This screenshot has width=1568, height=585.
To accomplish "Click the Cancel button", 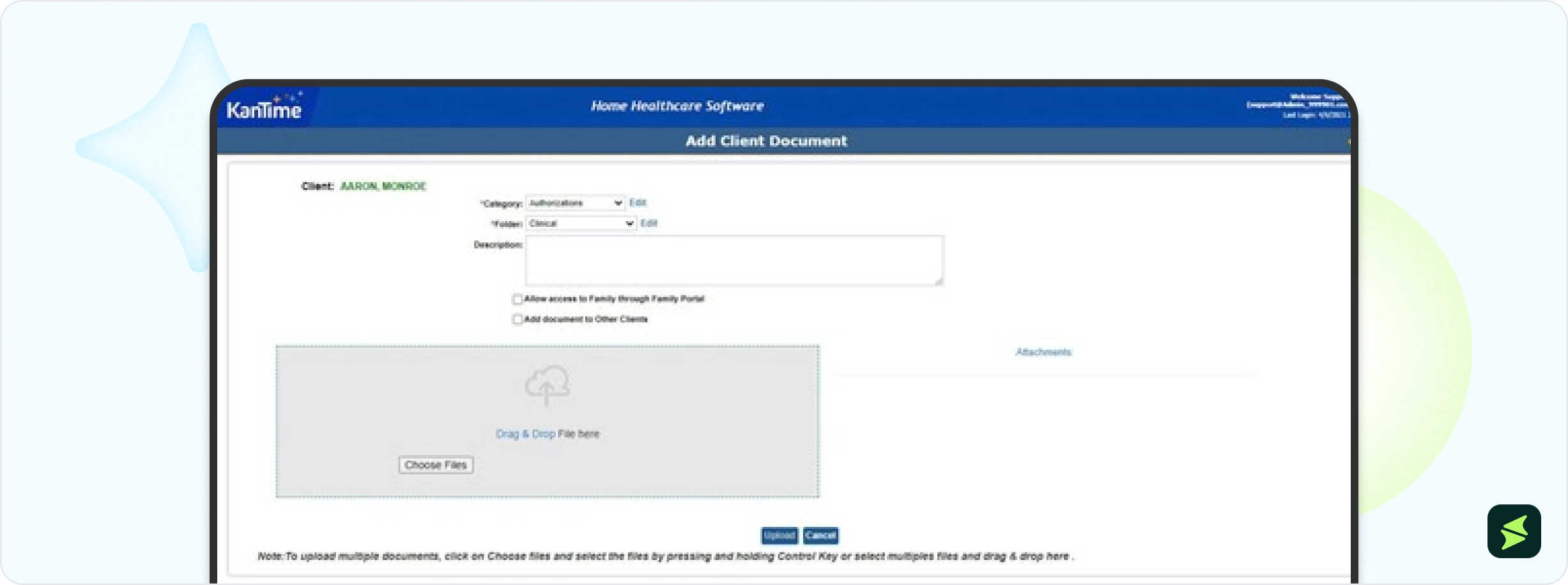I will (820, 535).
